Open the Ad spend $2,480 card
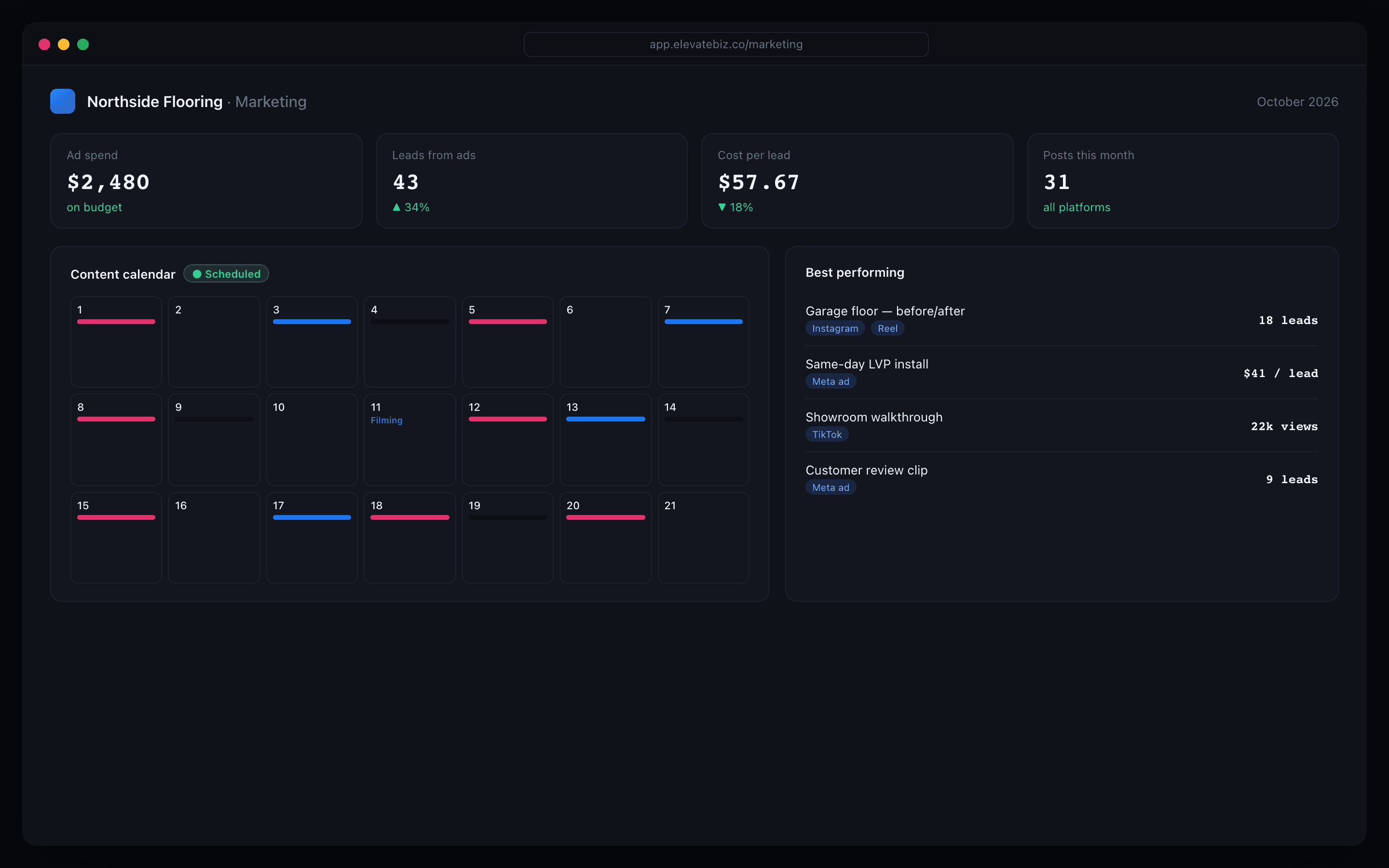 pyautogui.click(x=206, y=181)
